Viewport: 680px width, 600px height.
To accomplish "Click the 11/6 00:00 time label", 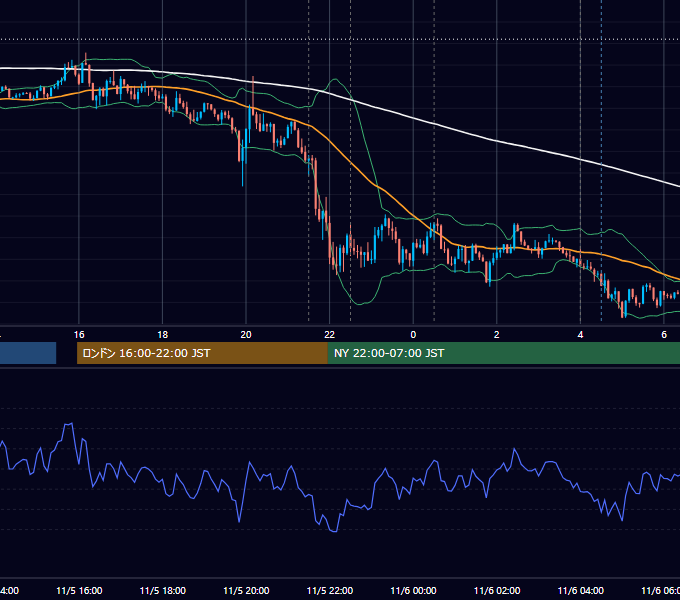I will click(413, 590).
